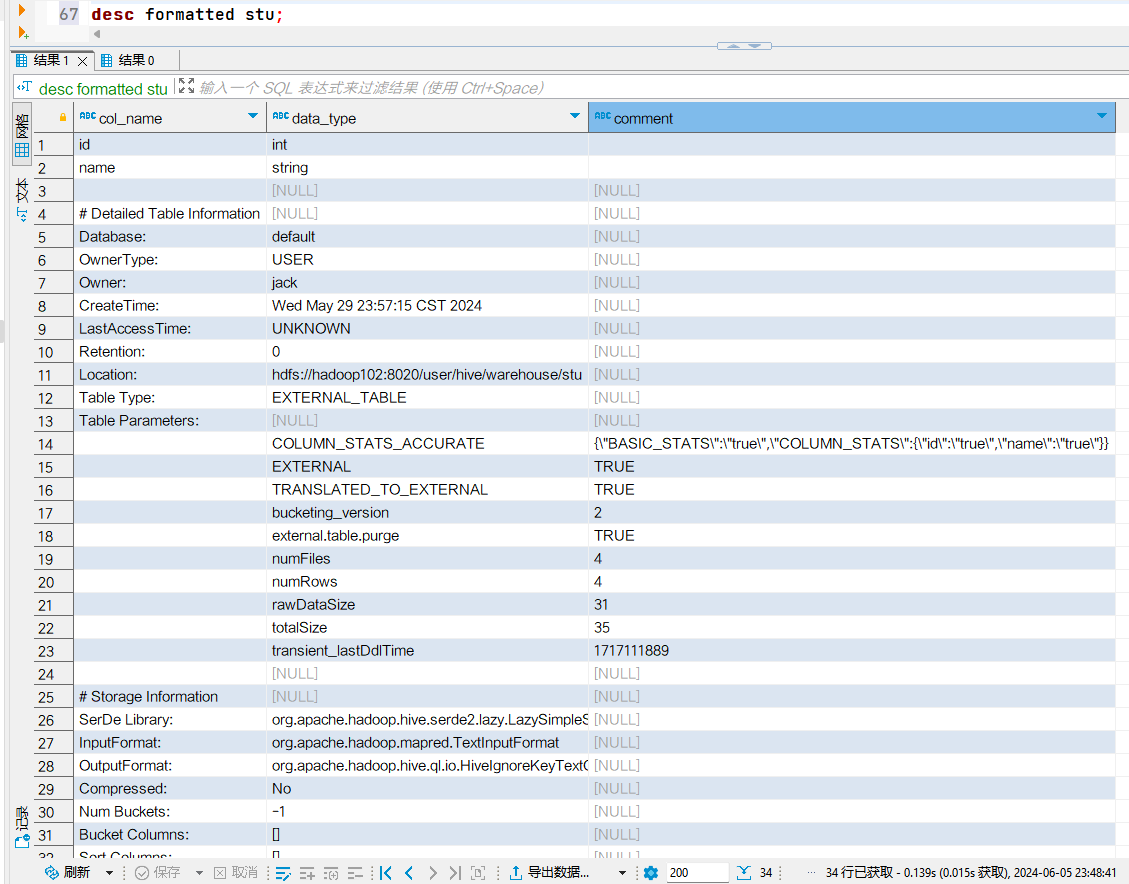
Task: Select the CreateTime value Wed May 29 cell
Action: click(x=428, y=305)
